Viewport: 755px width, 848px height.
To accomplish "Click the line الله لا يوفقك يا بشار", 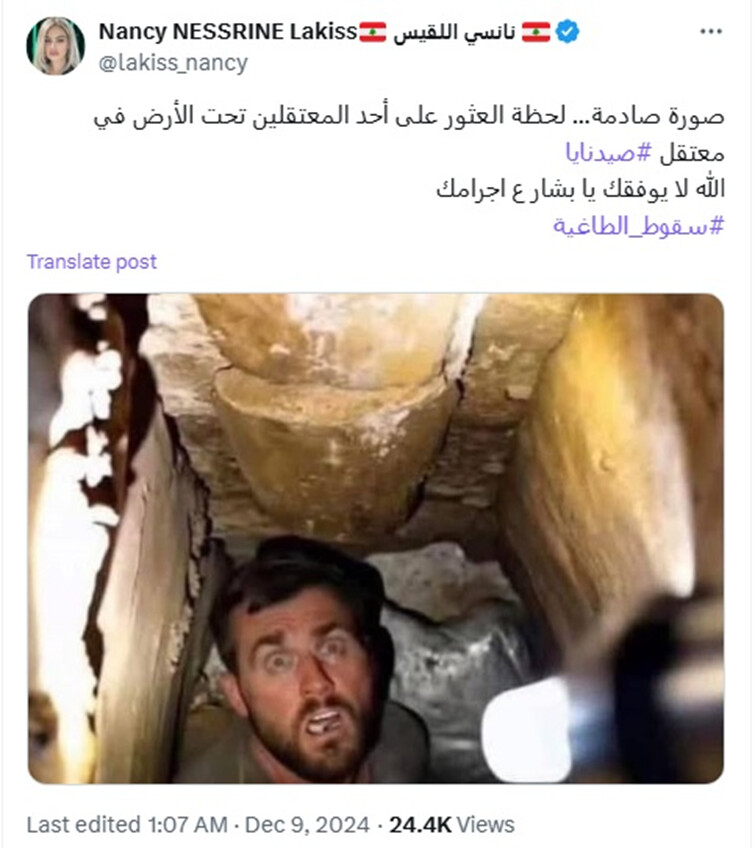I will pos(580,189).
